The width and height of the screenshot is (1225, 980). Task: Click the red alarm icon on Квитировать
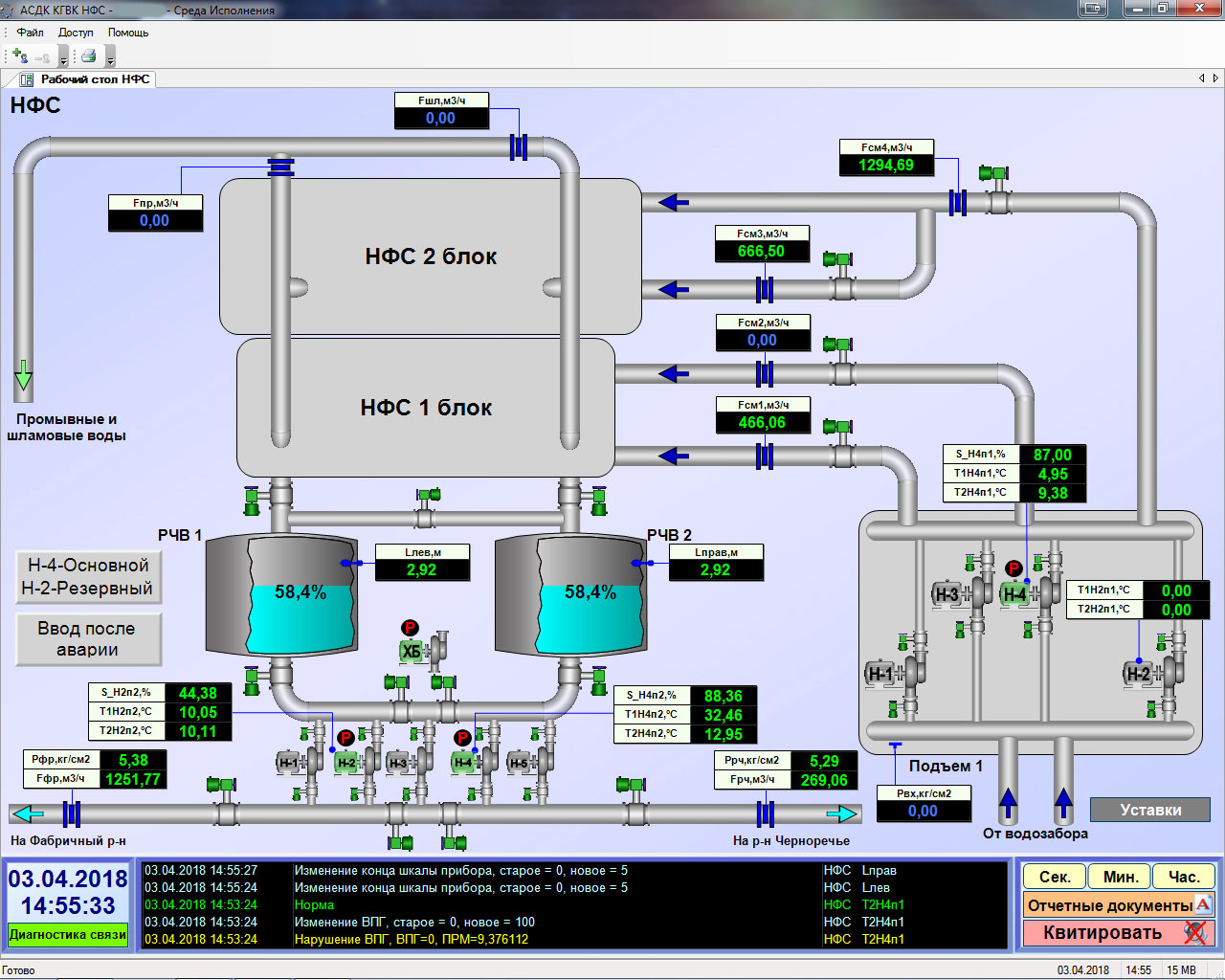(1193, 932)
